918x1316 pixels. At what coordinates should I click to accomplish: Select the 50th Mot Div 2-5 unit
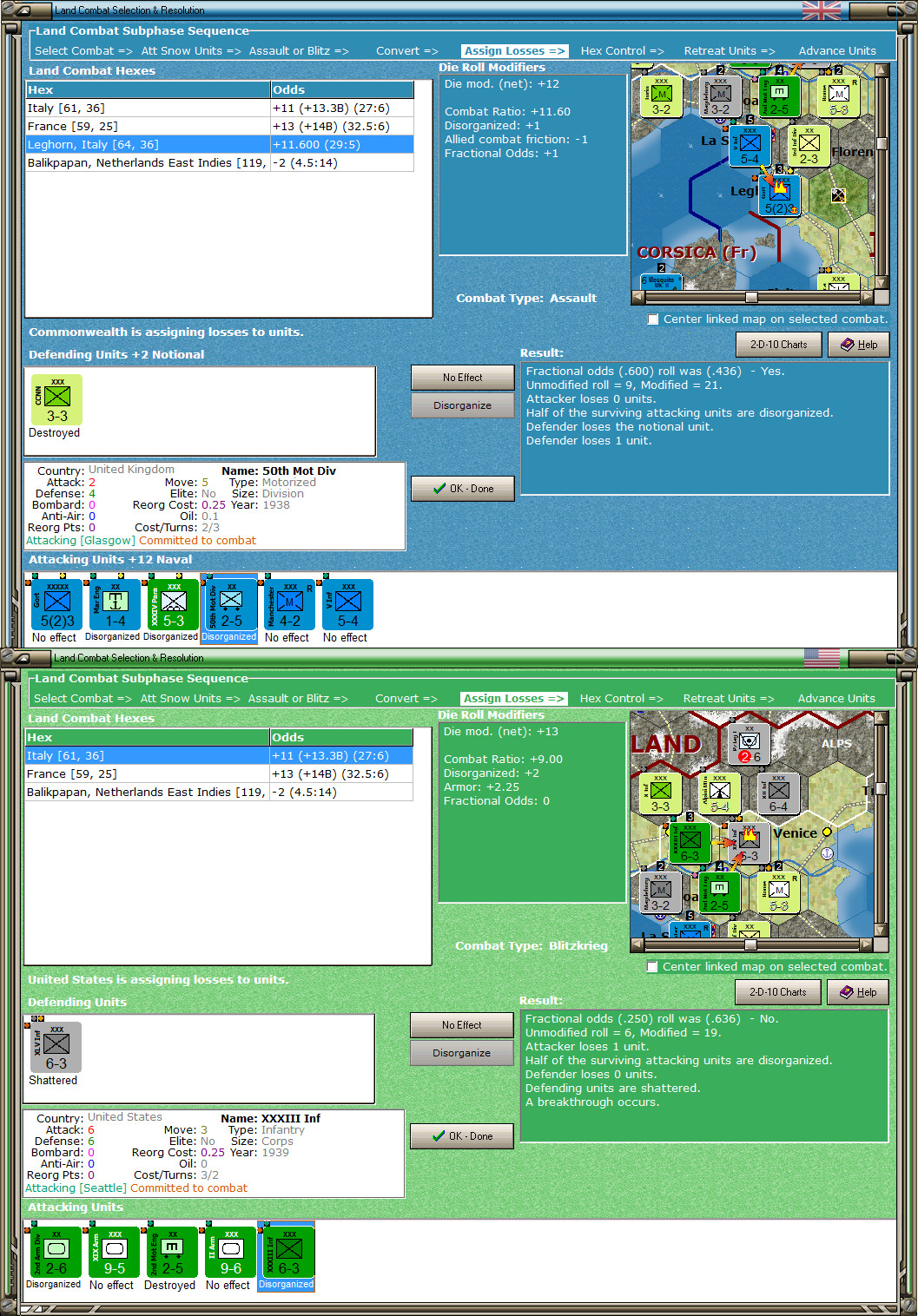231,604
